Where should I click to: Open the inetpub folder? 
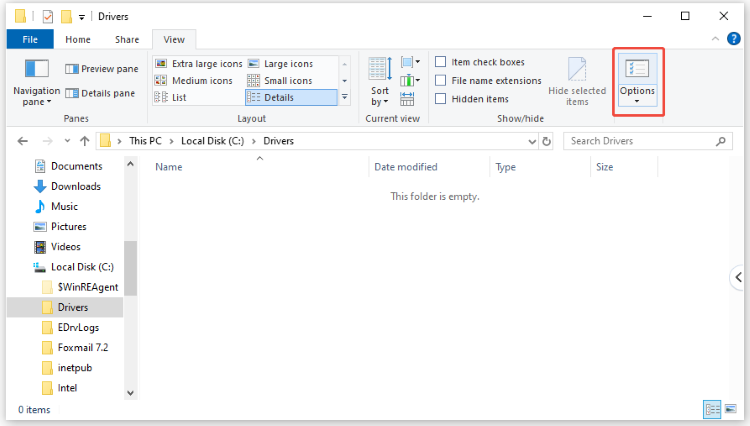67,368
